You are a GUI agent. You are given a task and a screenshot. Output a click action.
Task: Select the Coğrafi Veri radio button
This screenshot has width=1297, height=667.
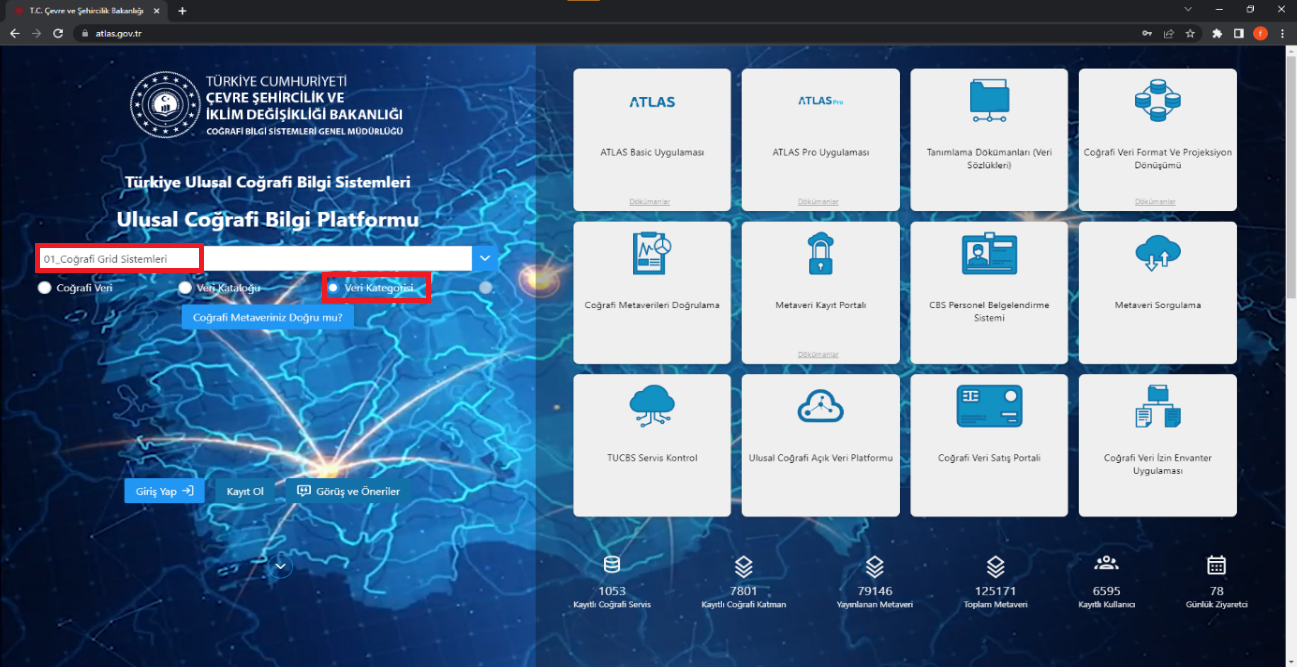(x=44, y=288)
